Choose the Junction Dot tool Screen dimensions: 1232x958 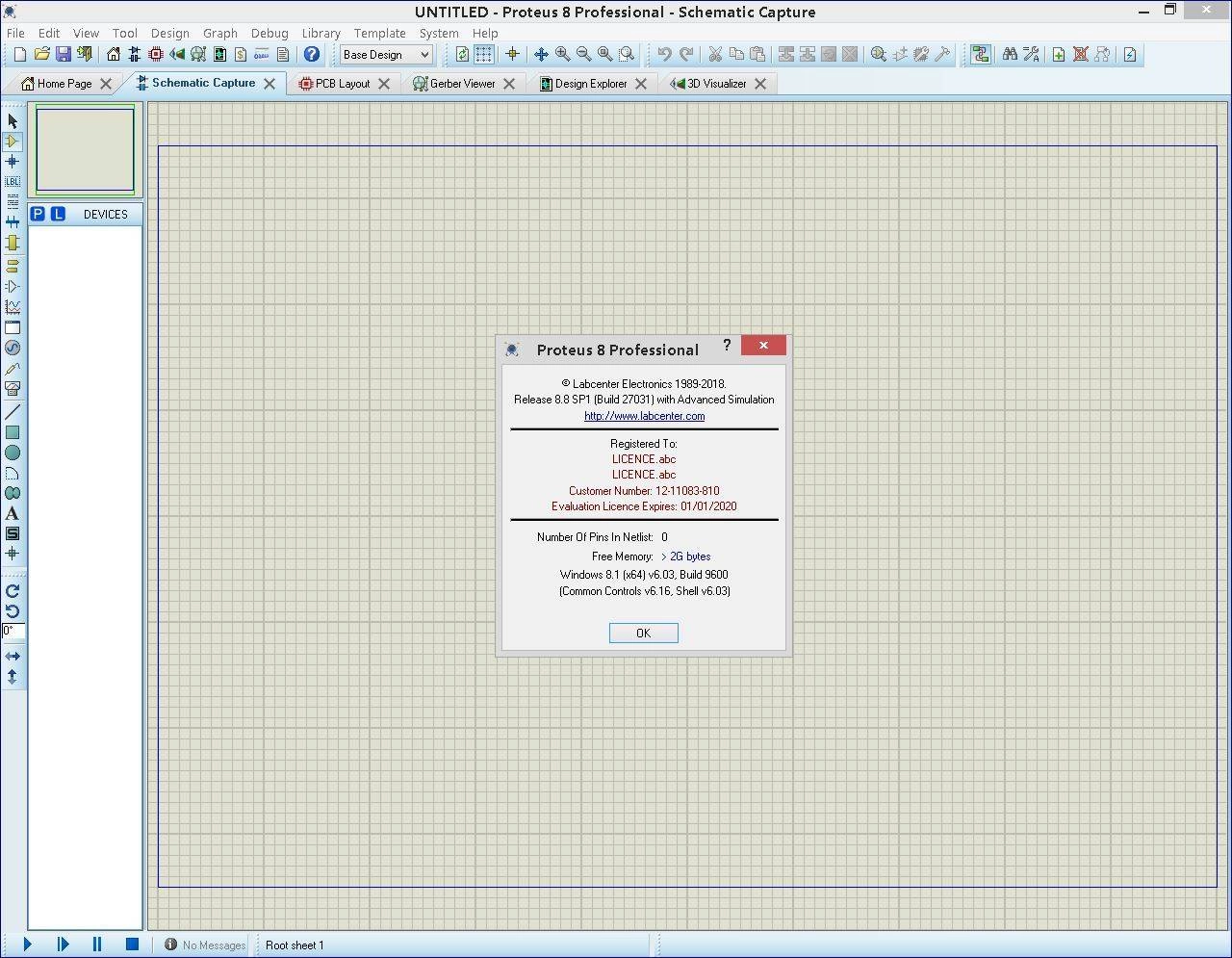pos(13,161)
